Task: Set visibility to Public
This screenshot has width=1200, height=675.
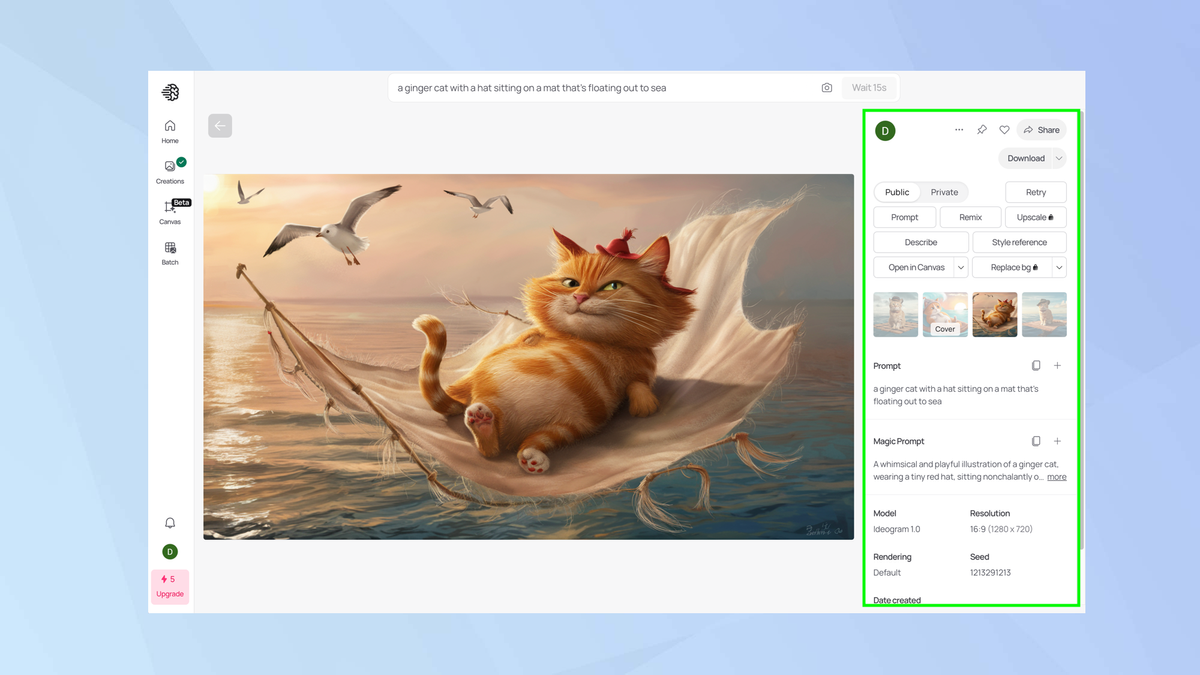Action: click(897, 192)
